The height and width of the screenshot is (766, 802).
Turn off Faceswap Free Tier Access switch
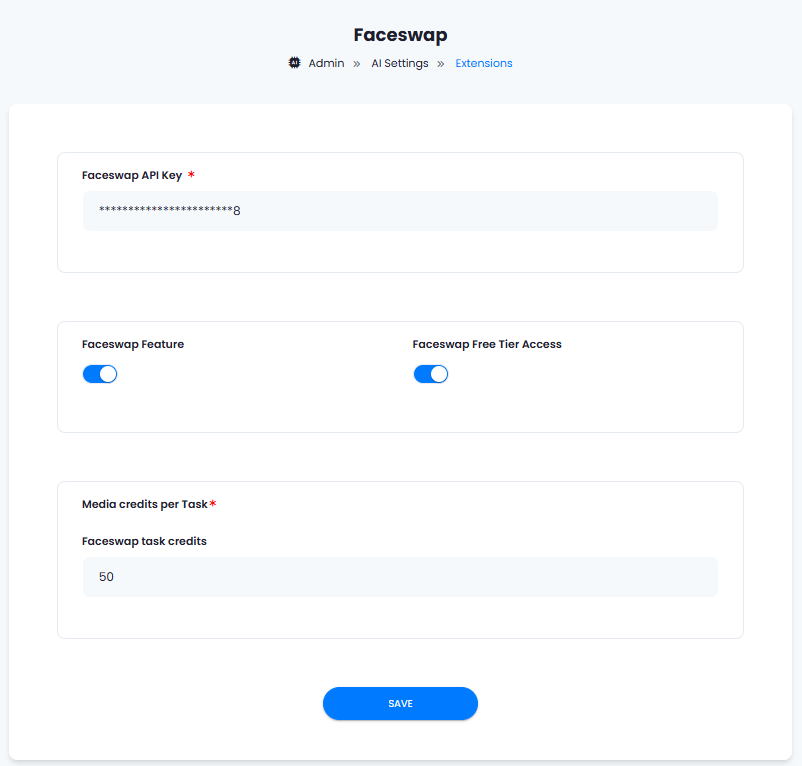[x=431, y=374]
